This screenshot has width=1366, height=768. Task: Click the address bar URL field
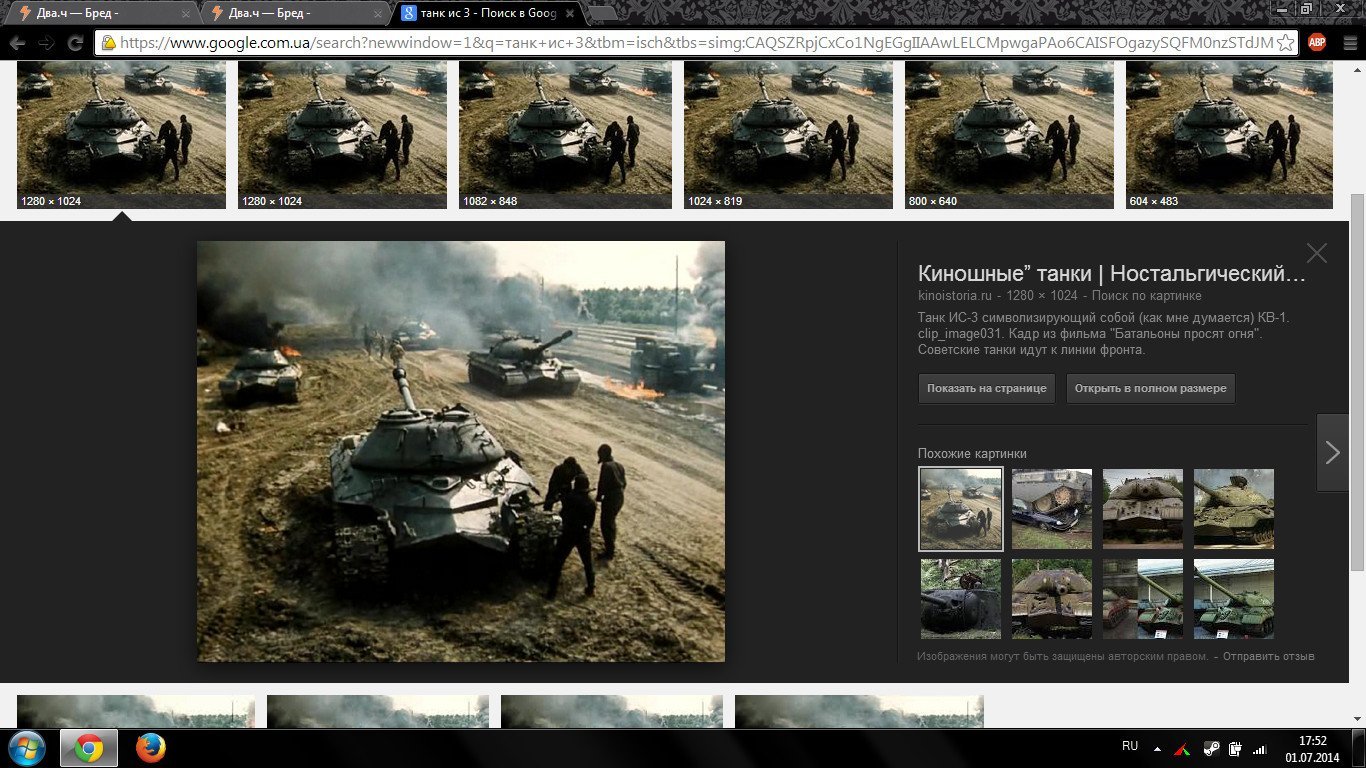pos(695,43)
